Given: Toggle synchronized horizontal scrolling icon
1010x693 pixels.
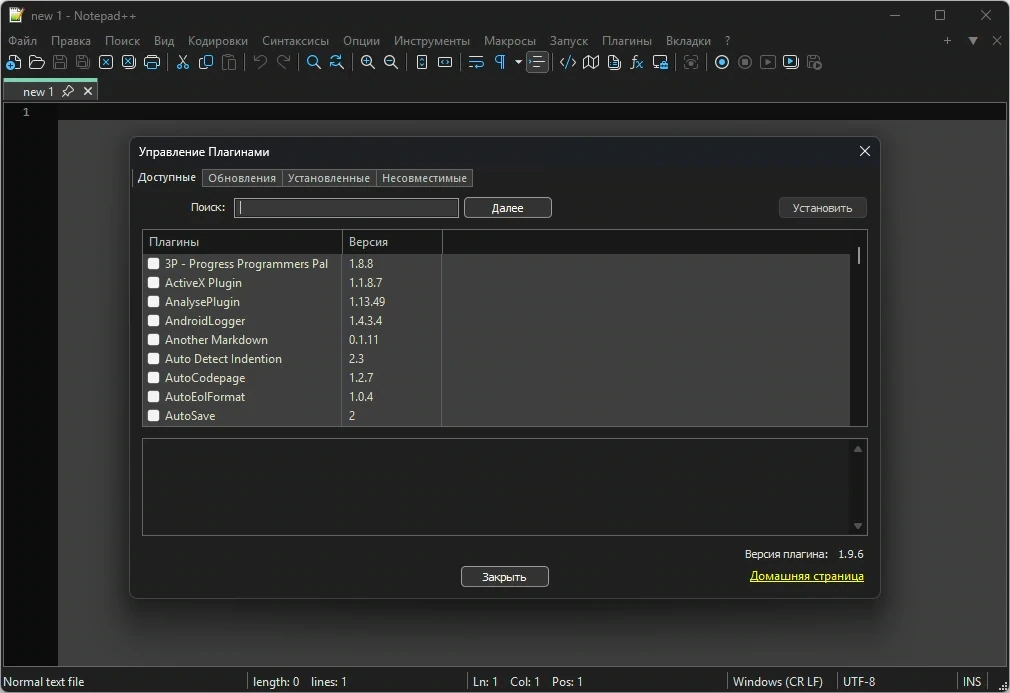Looking at the screenshot, I should click(445, 62).
